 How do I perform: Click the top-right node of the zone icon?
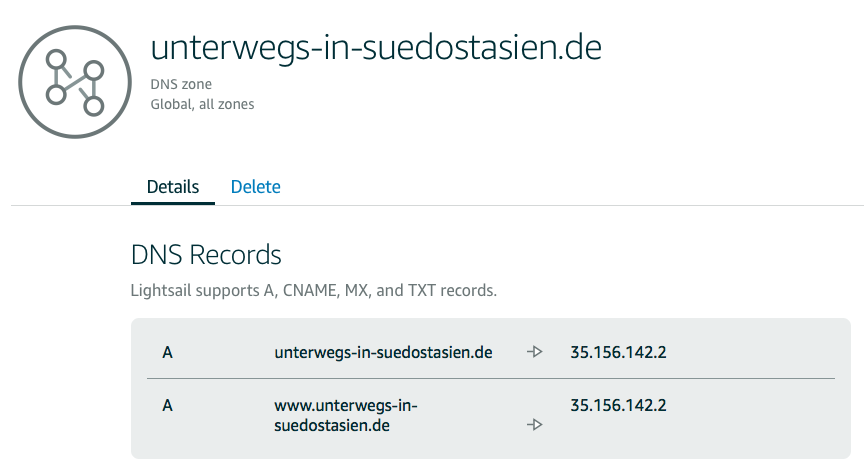pos(93,68)
